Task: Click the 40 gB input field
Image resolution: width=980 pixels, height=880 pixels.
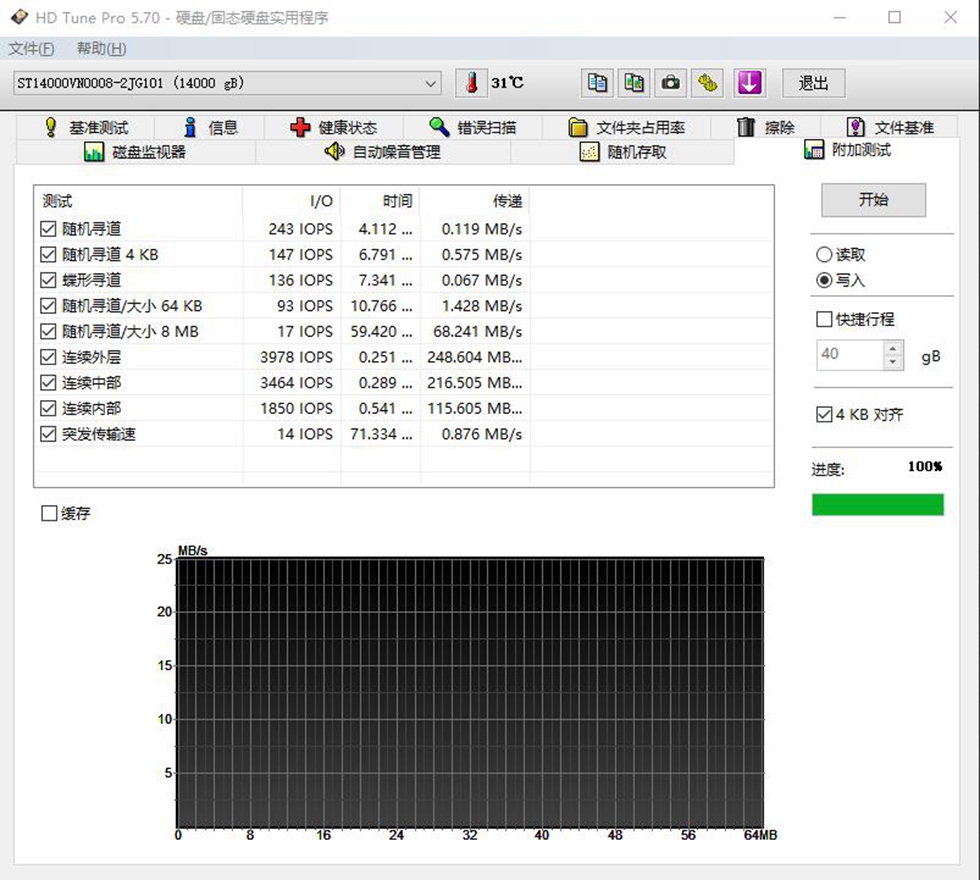Action: (x=850, y=354)
